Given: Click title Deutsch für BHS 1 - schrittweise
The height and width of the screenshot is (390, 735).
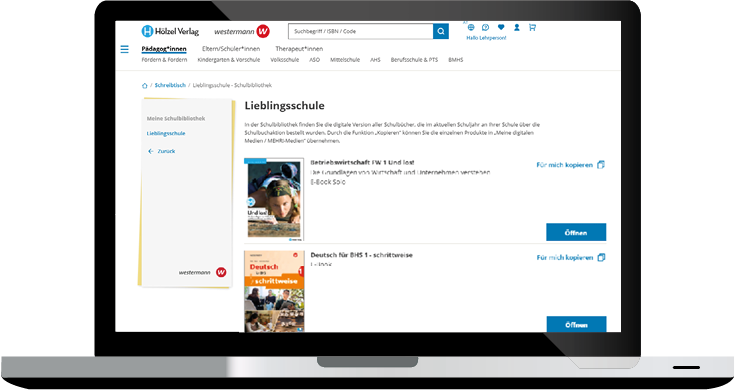Looking at the screenshot, I should (x=361, y=255).
